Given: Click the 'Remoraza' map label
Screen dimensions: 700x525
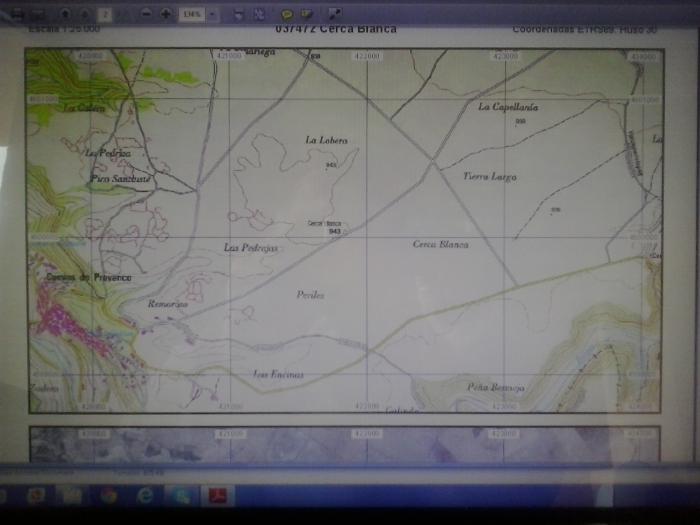Looking at the screenshot, I should click(168, 304).
